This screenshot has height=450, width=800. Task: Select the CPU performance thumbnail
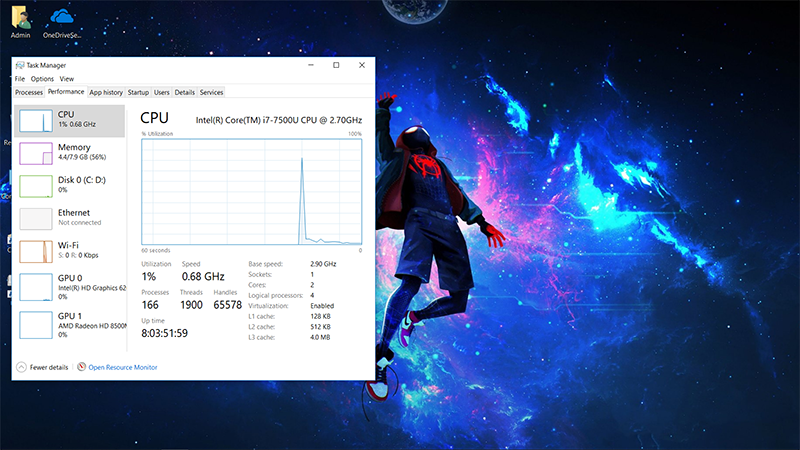pos(36,120)
